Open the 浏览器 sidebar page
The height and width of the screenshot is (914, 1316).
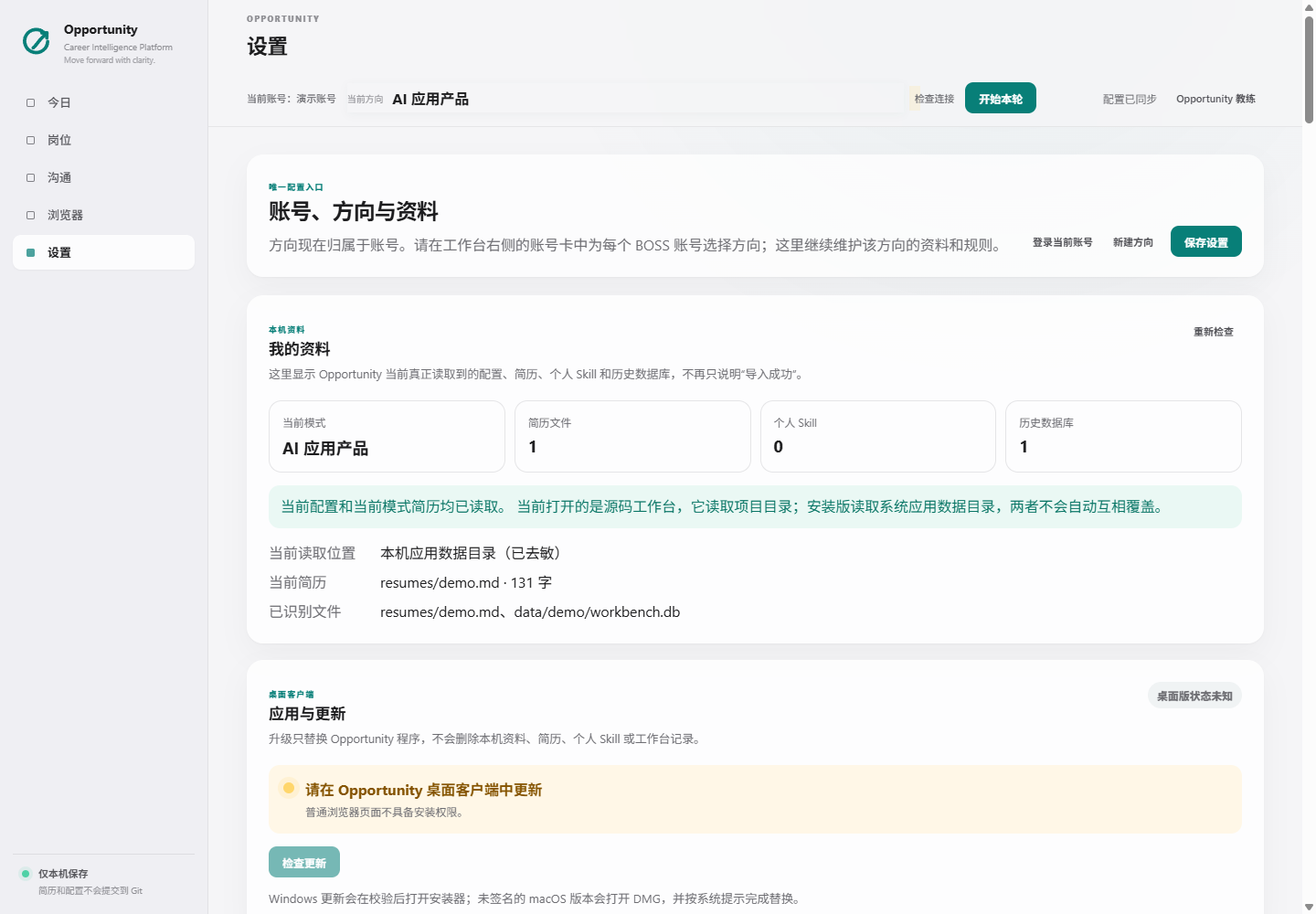[103, 215]
